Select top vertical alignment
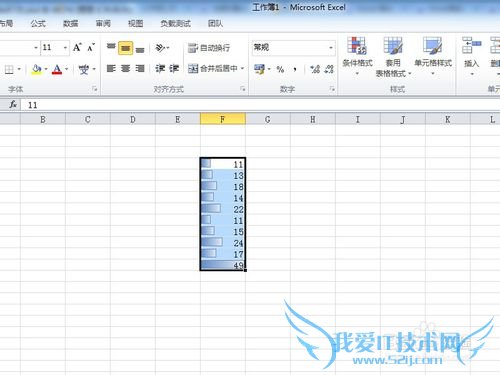 point(111,48)
